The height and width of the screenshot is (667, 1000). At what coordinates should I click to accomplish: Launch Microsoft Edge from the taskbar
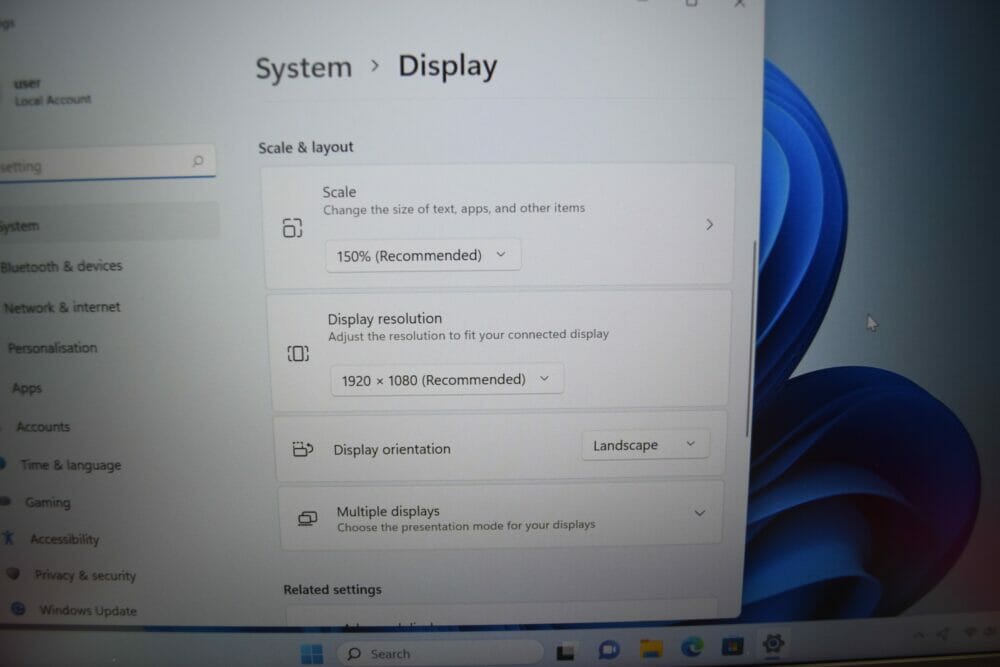click(692, 647)
